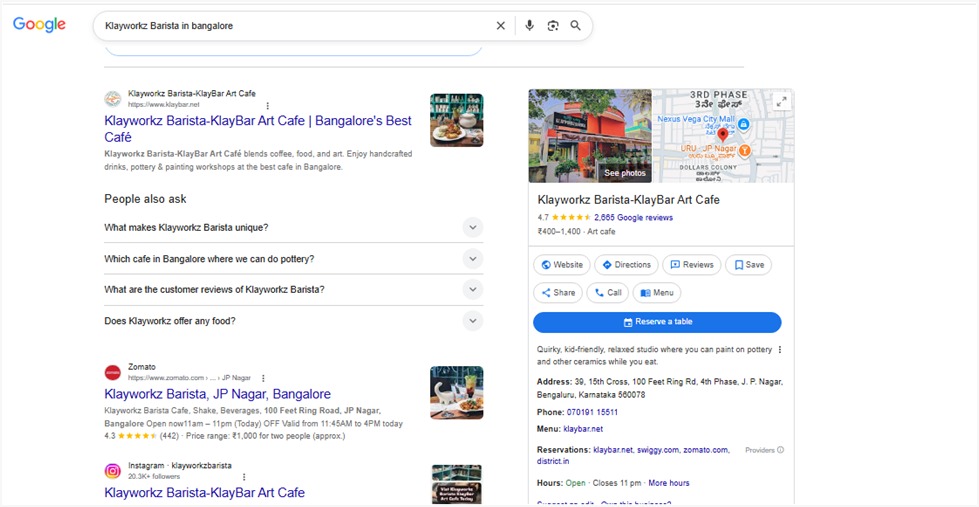Click the klaybar.net site favicon
Viewport: 979px width, 507px height.
pyautogui.click(x=112, y=99)
